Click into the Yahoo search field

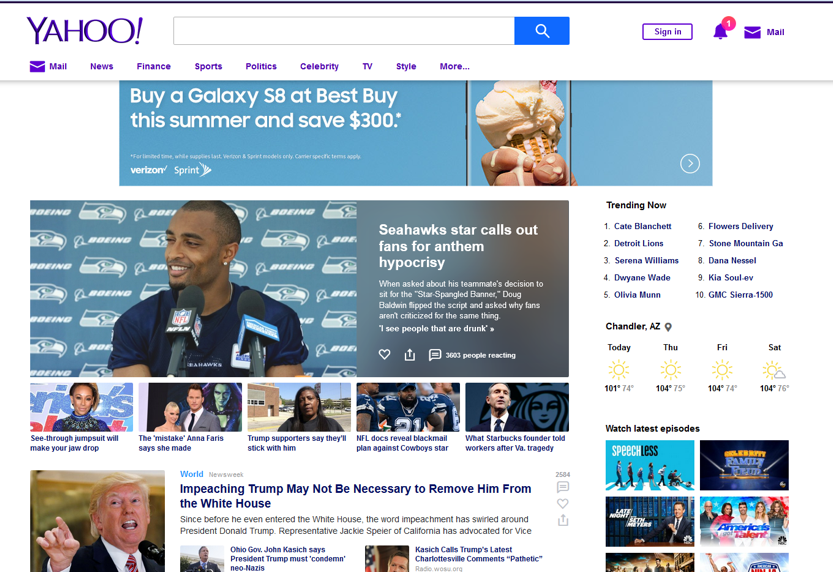click(343, 31)
